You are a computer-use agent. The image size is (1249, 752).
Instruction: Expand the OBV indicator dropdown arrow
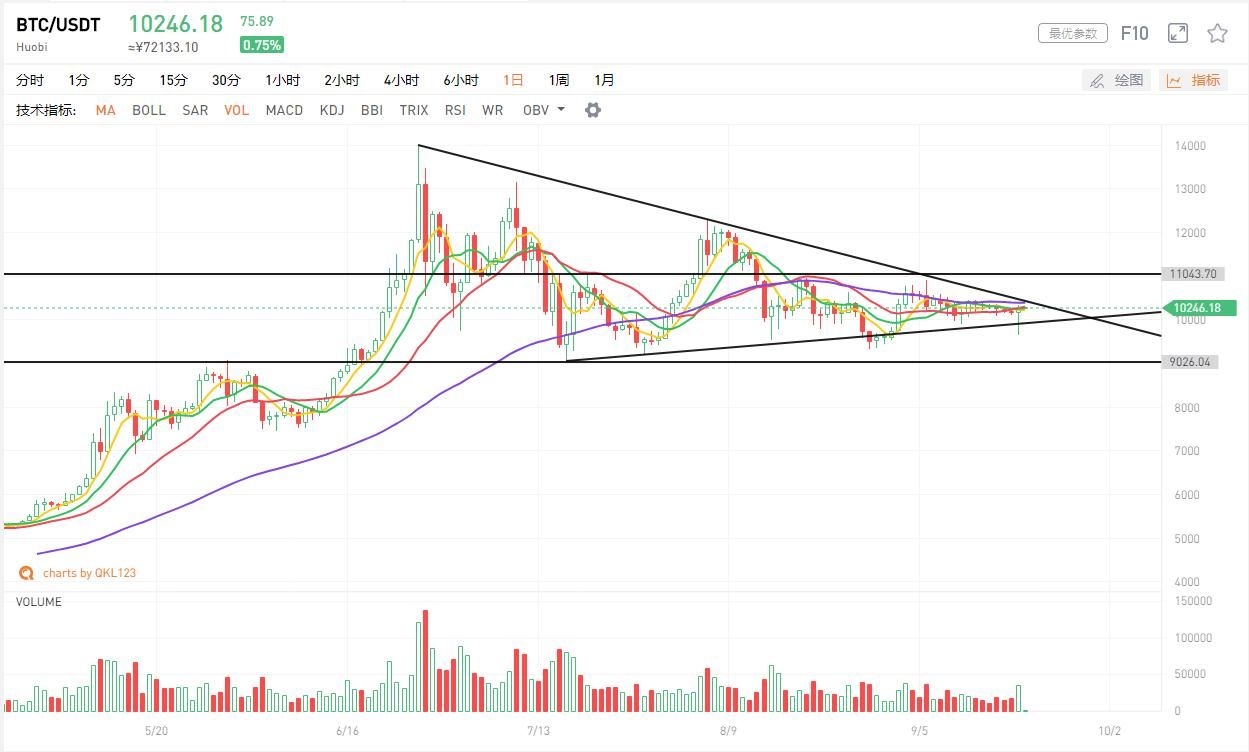[561, 110]
